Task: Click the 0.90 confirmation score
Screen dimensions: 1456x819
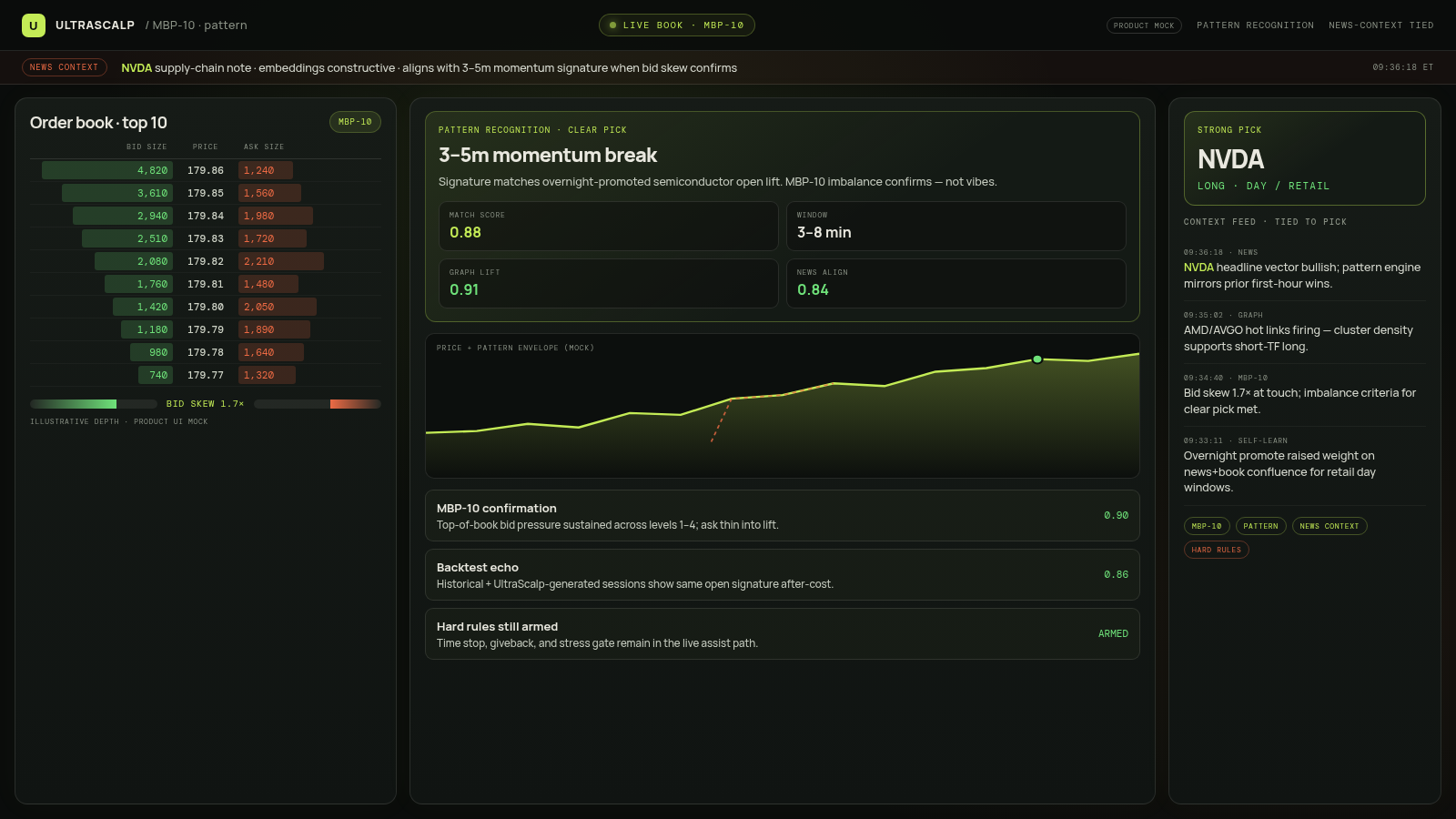Action: click(1116, 516)
